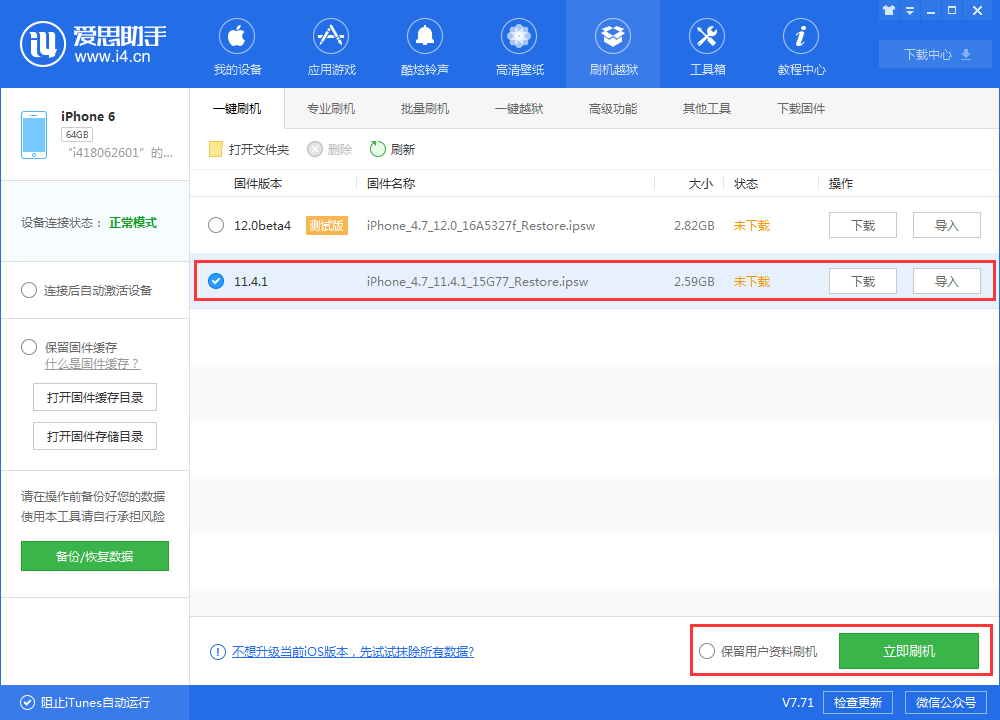Click the 删除 delete icon
1000x720 pixels.
325,148
